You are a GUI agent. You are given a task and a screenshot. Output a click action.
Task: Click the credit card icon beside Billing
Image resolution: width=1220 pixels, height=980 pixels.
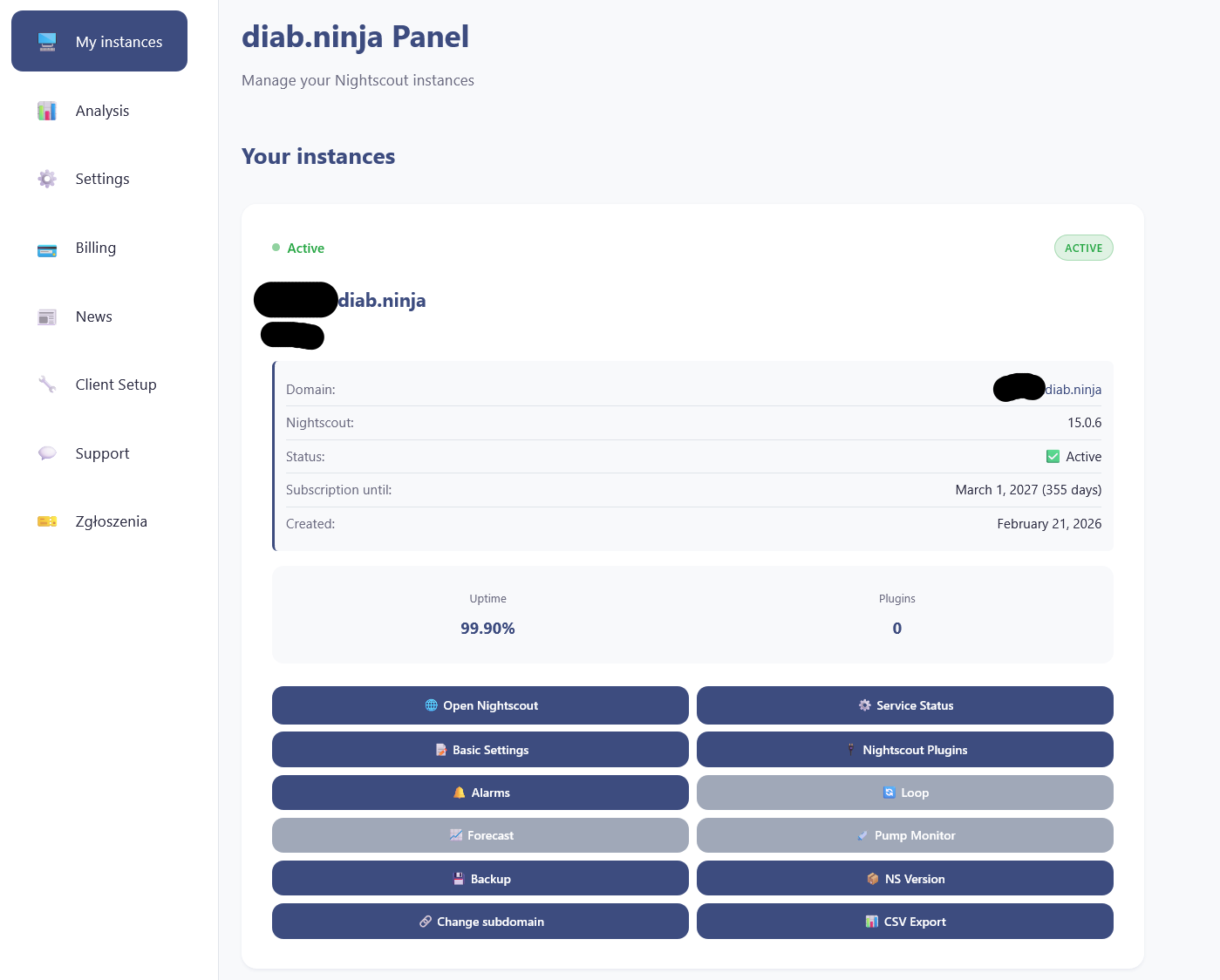(47, 250)
